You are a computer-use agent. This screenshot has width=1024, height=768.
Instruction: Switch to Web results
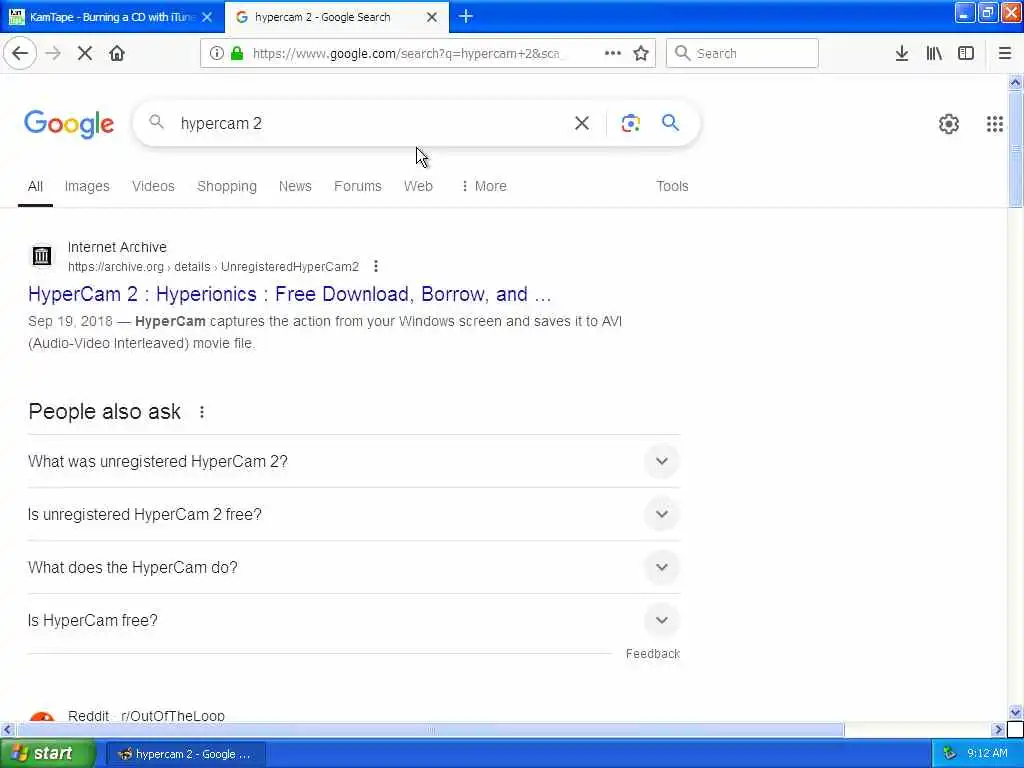(418, 186)
